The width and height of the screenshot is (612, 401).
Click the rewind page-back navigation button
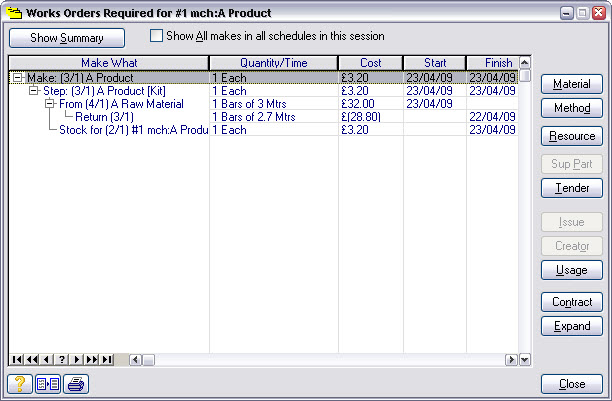[x=32, y=359]
